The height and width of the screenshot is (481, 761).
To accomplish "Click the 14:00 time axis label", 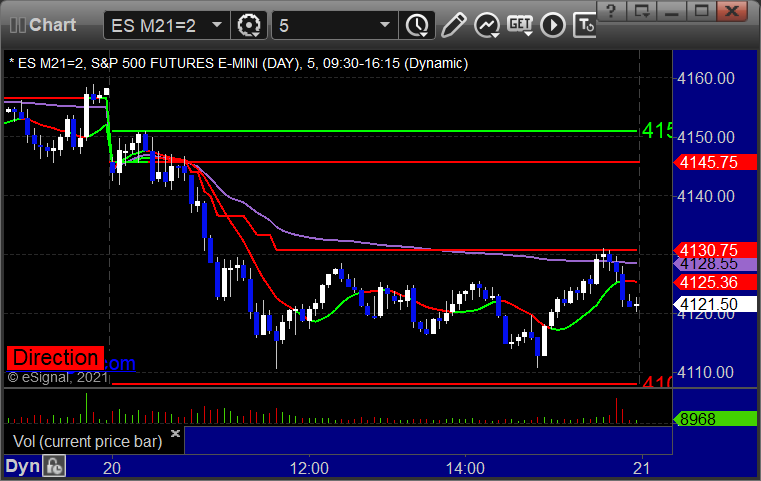I will coord(465,468).
